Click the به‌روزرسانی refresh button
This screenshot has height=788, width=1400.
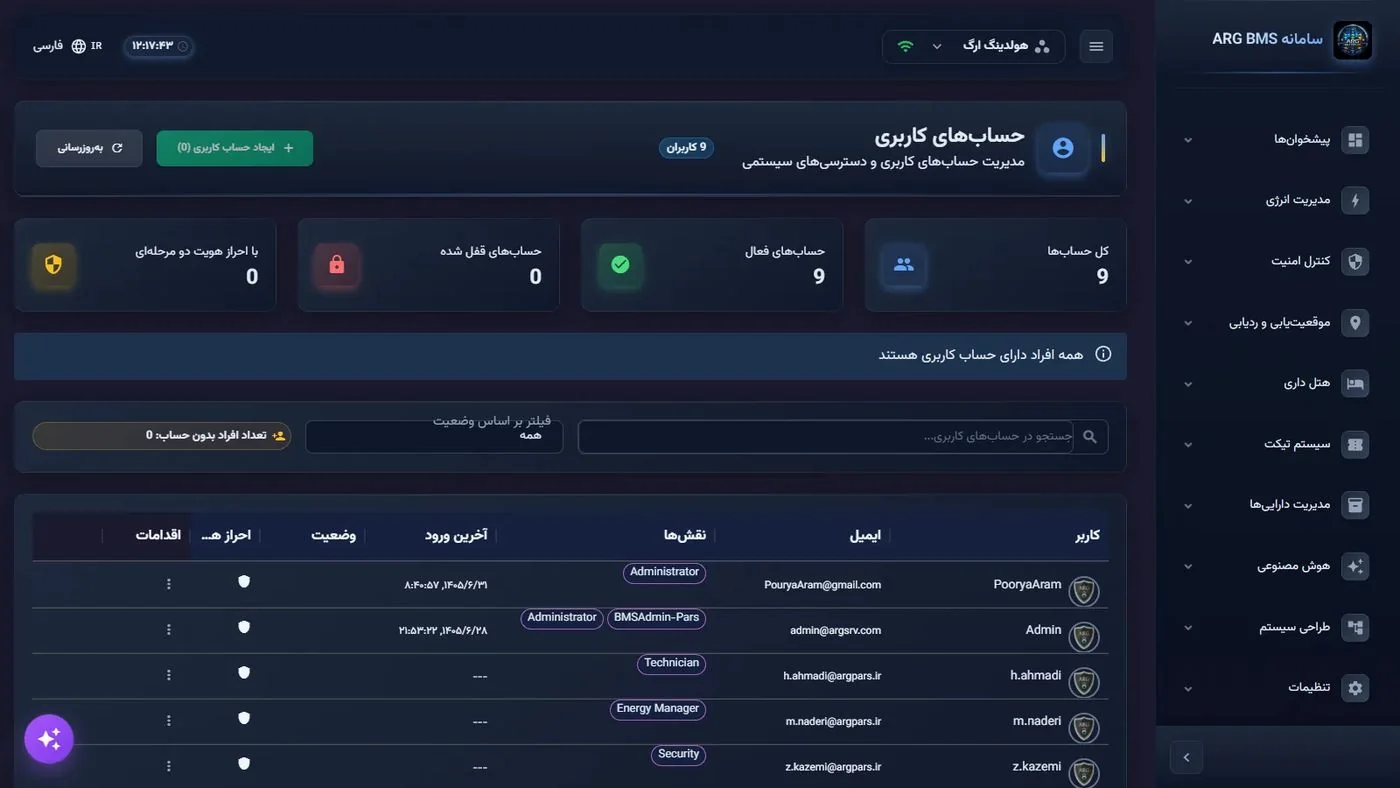pos(89,148)
